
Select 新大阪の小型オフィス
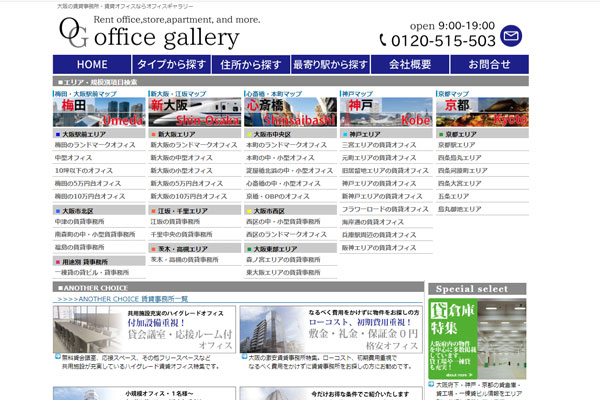[181, 170]
